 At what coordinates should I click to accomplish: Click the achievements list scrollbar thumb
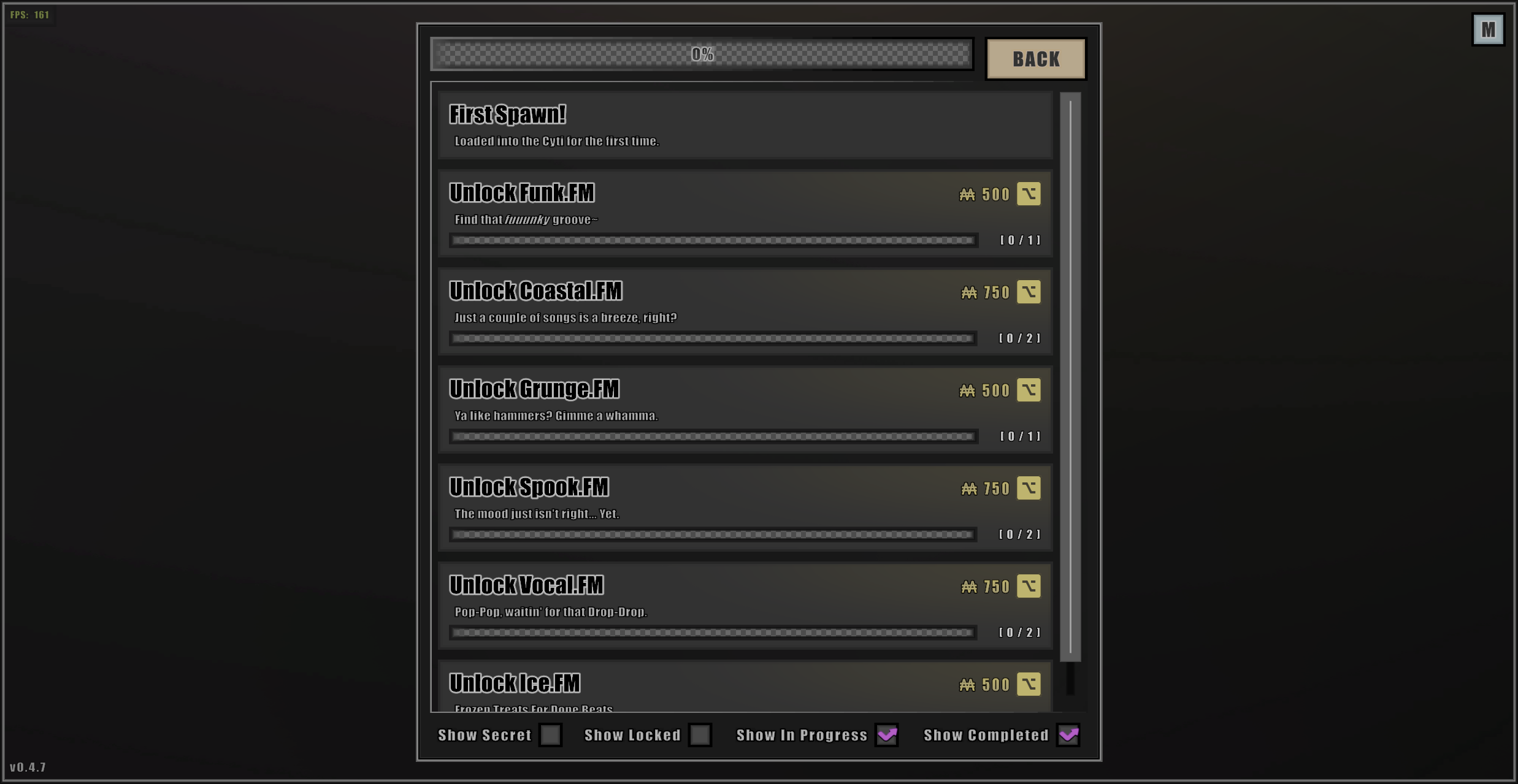(x=1070, y=377)
